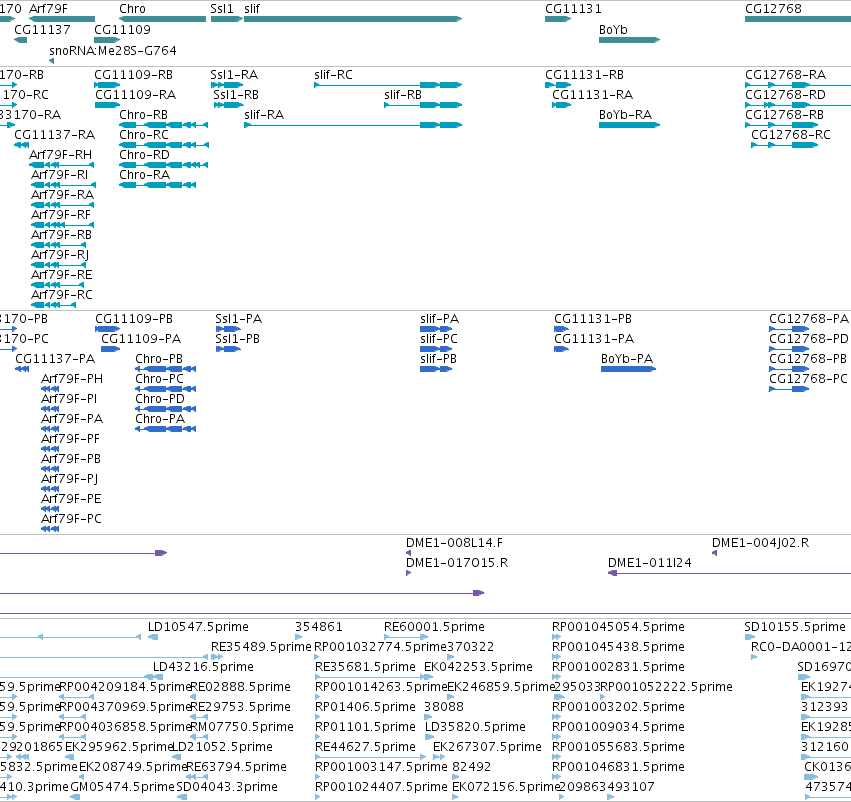
Task: Open the Ssl1 gene feature
Action: pyautogui.click(x=226, y=19)
